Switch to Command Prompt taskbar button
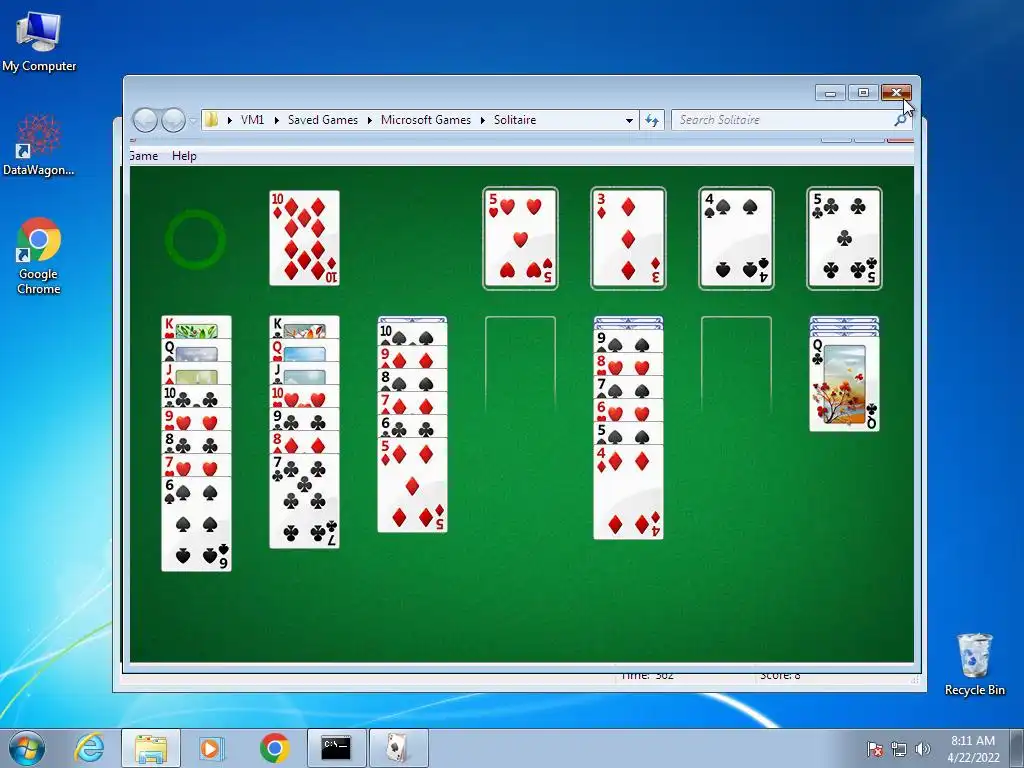The height and width of the screenshot is (768, 1024). [336, 748]
